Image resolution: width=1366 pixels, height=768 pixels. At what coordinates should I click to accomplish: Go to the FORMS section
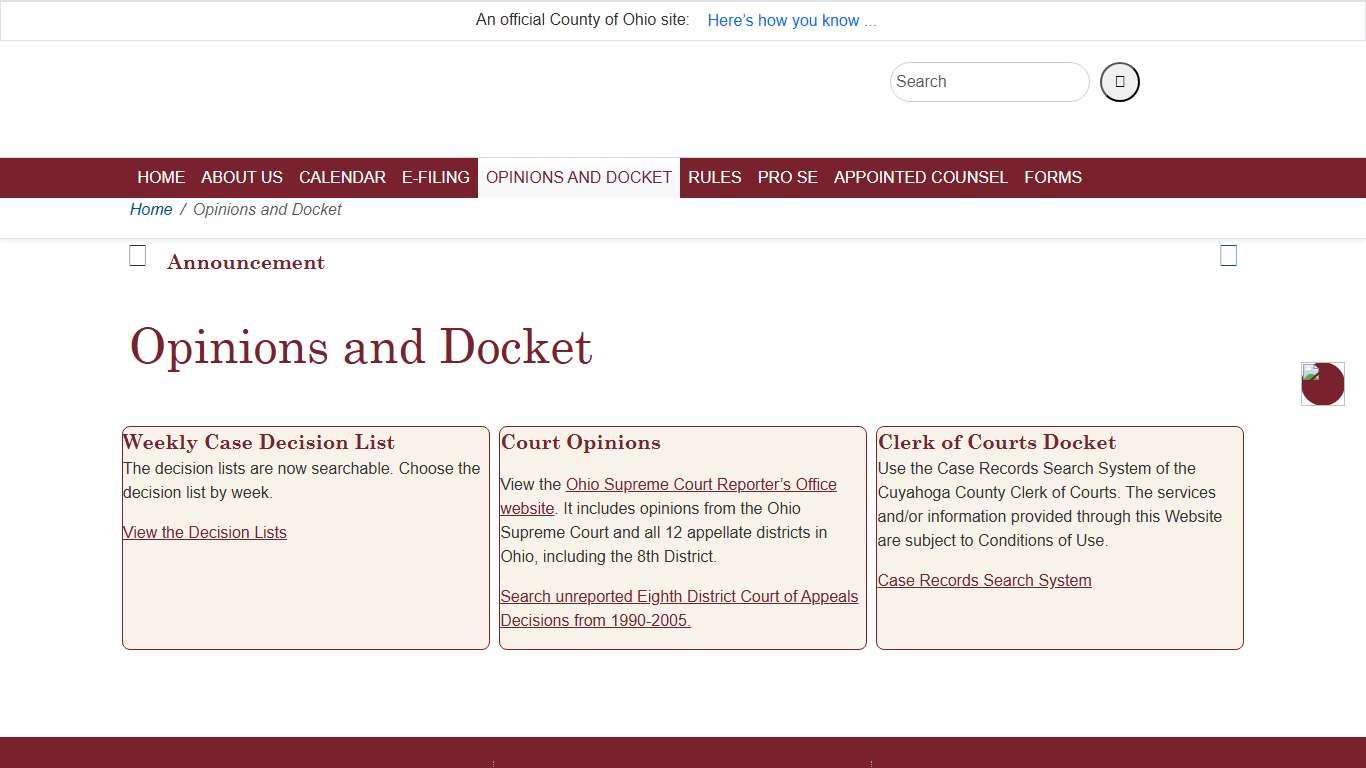[1053, 177]
